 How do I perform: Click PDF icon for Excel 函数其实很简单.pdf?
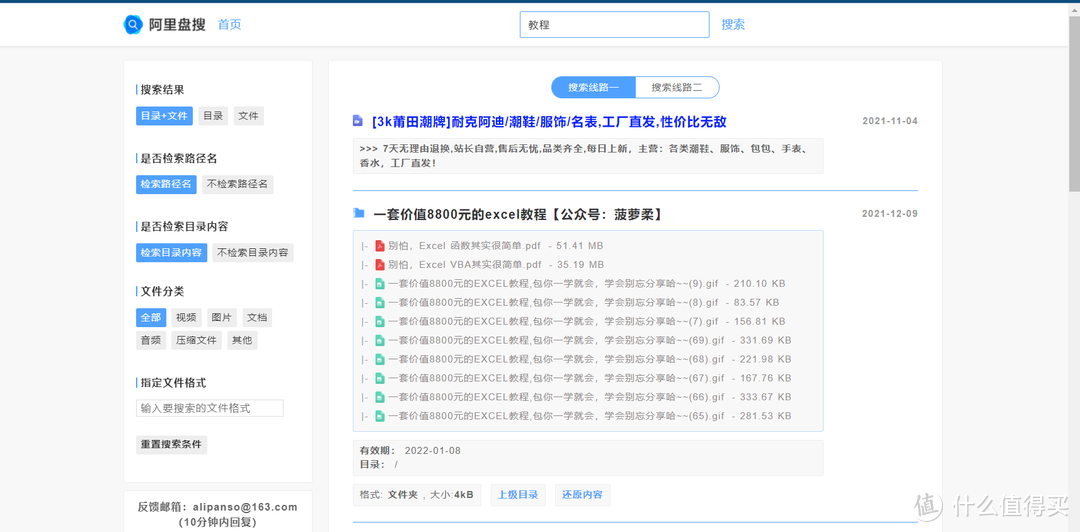tap(380, 245)
